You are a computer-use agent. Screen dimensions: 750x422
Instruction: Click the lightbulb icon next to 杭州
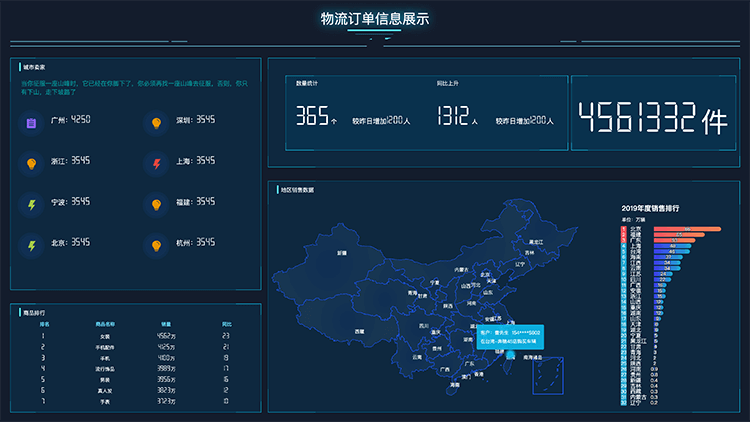click(x=156, y=246)
